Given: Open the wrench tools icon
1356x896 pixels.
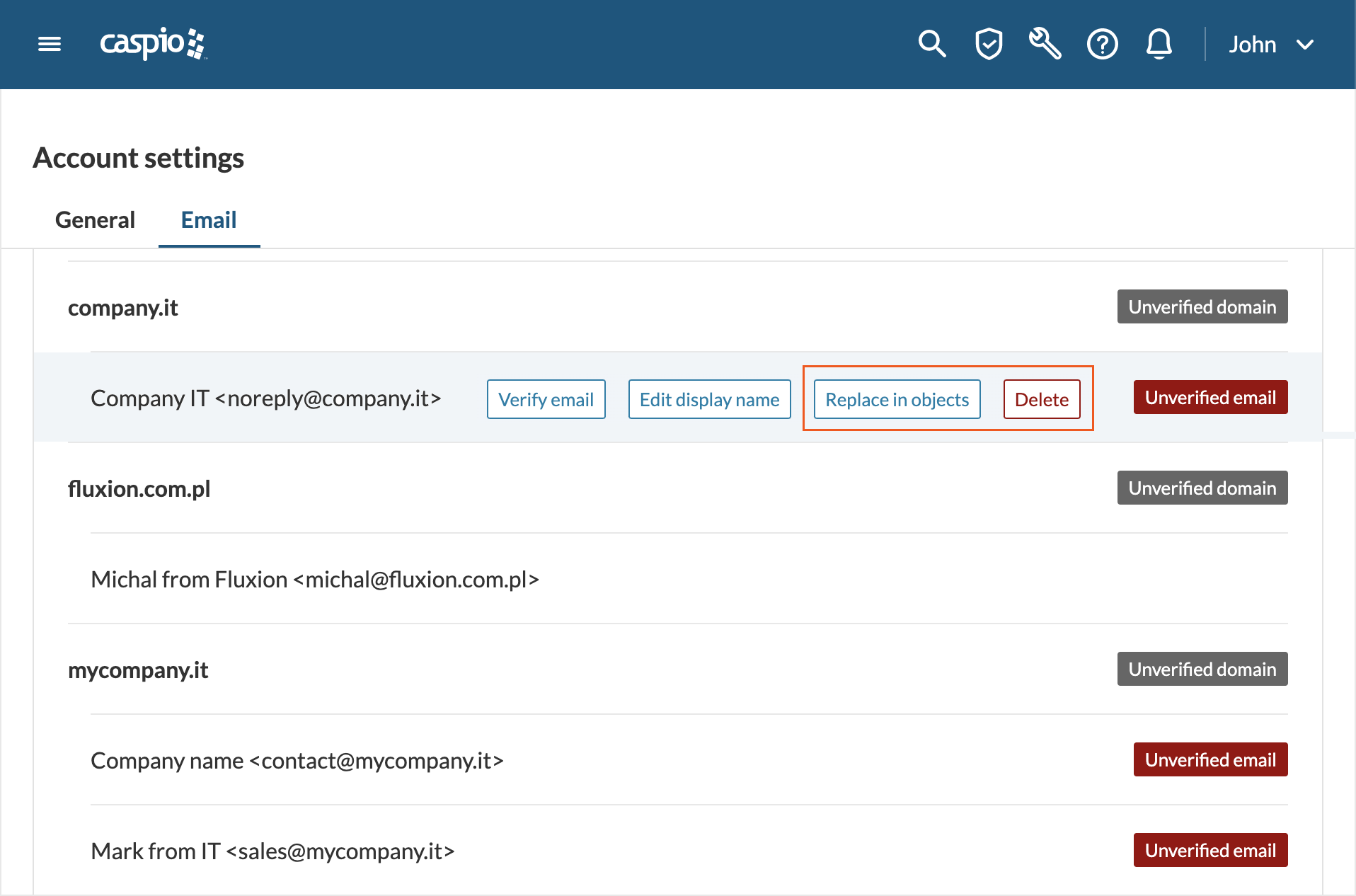Looking at the screenshot, I should click(x=1045, y=44).
